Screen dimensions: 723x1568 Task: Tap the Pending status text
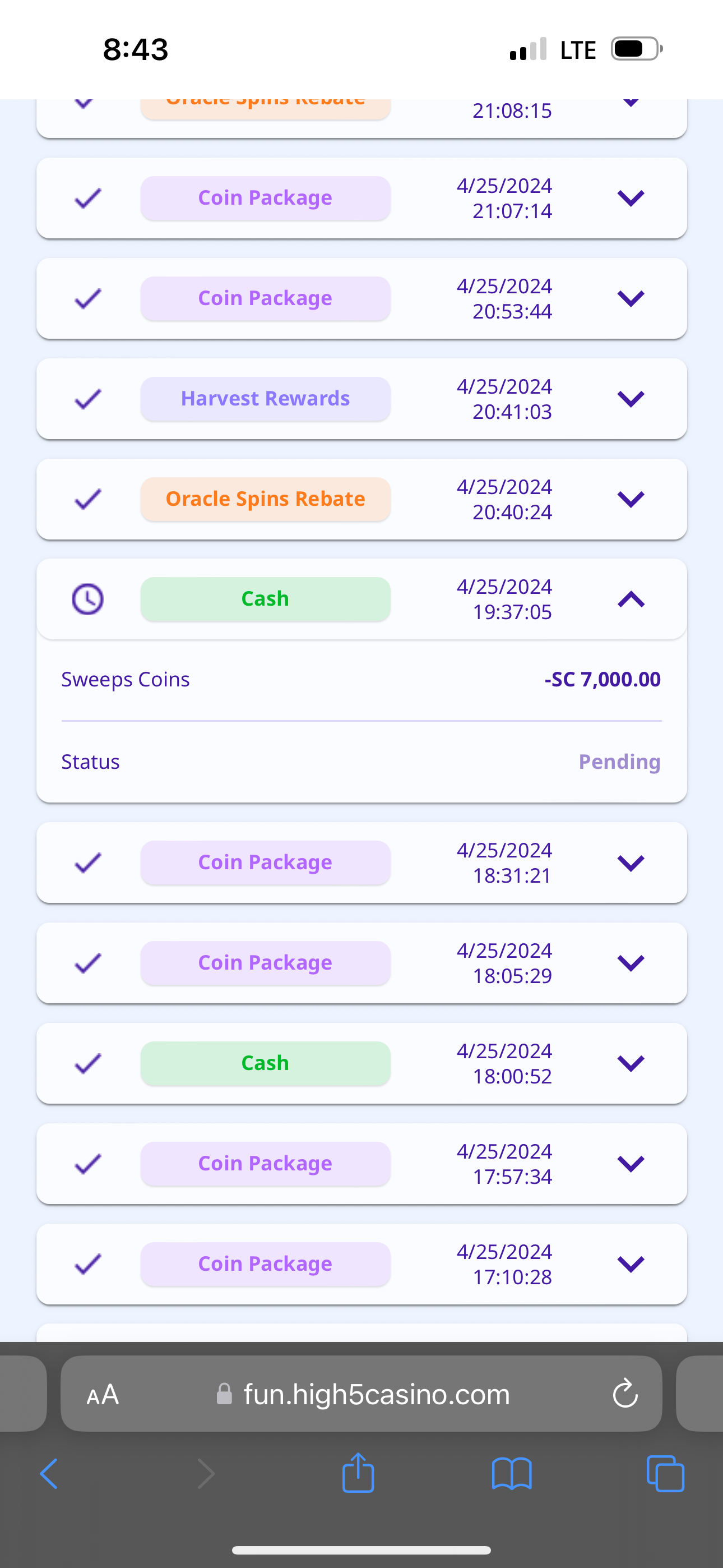[x=619, y=762]
